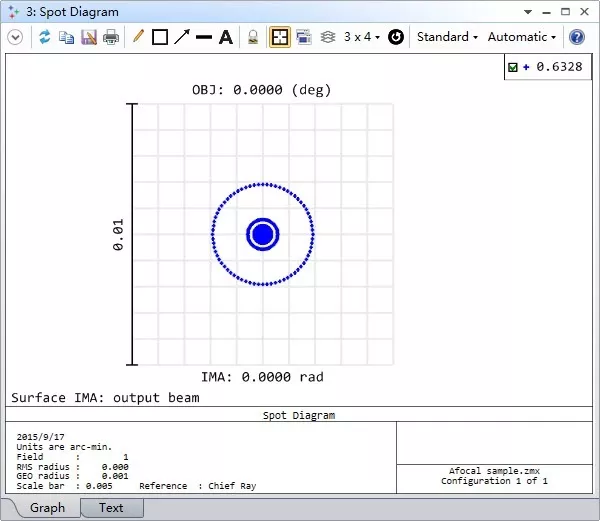Viewport: 600px width, 521px height.
Task: Switch to the Text tab
Action: coord(111,507)
